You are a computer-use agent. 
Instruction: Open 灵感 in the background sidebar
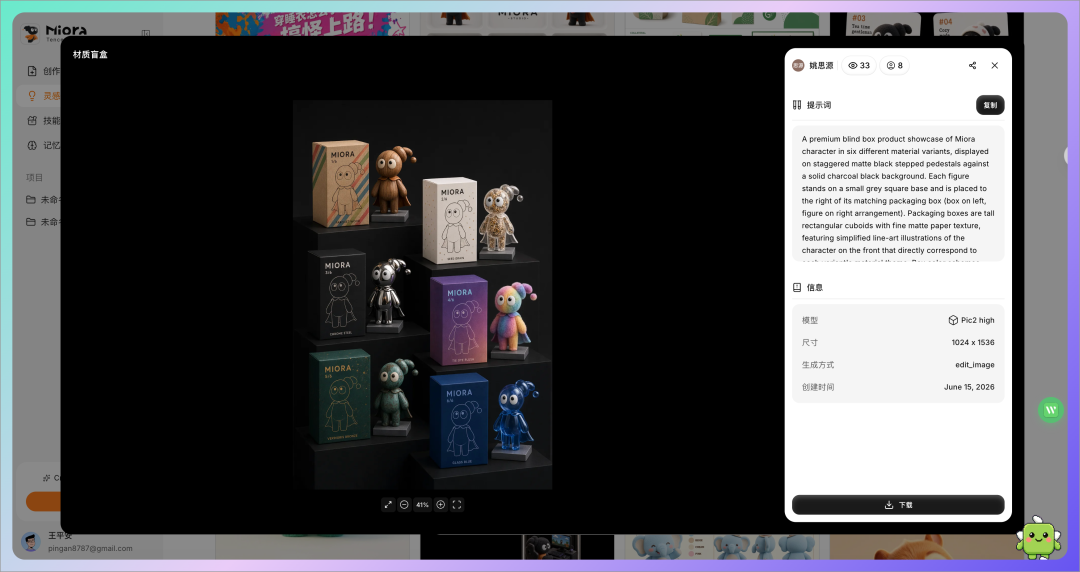click(43, 96)
